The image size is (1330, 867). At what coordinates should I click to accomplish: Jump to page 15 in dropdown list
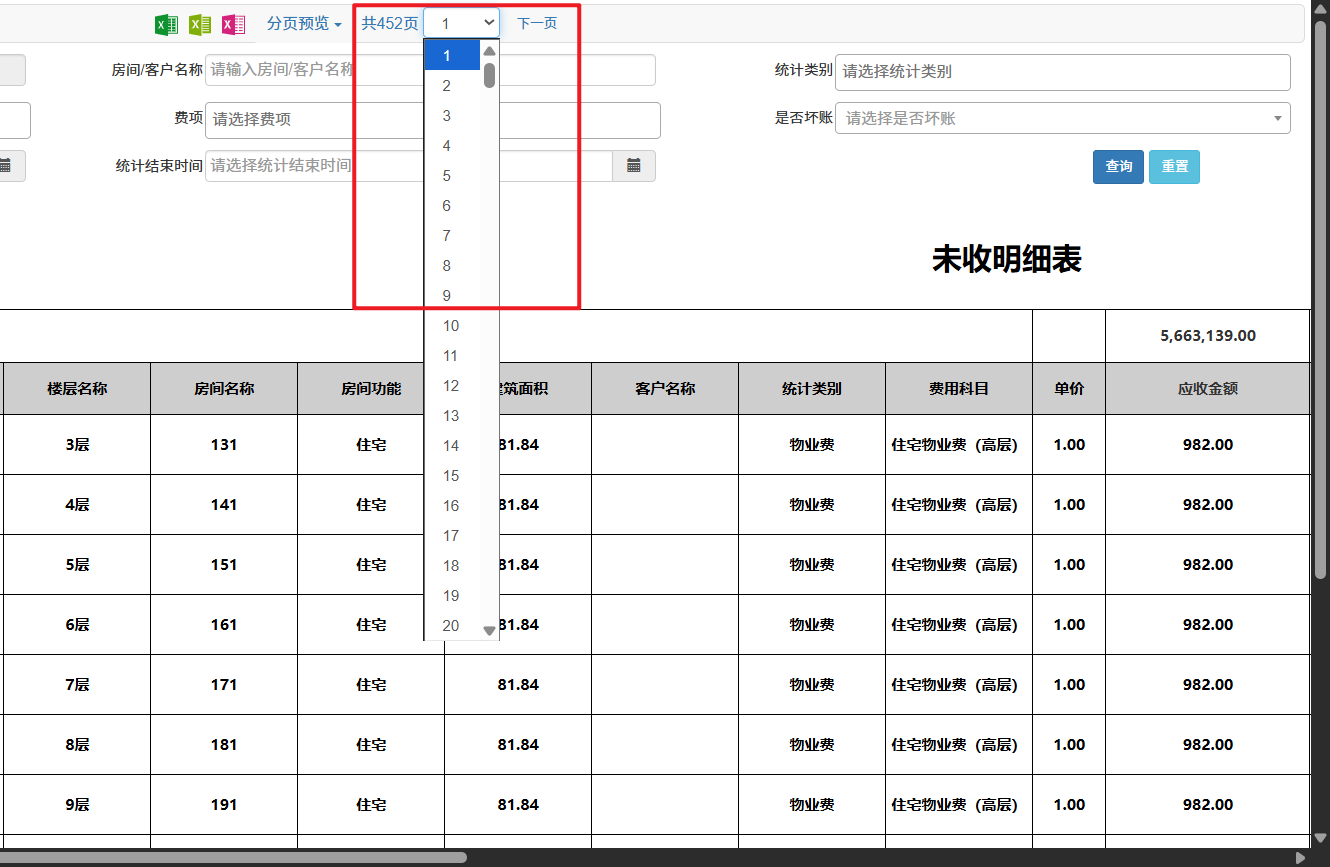point(453,476)
